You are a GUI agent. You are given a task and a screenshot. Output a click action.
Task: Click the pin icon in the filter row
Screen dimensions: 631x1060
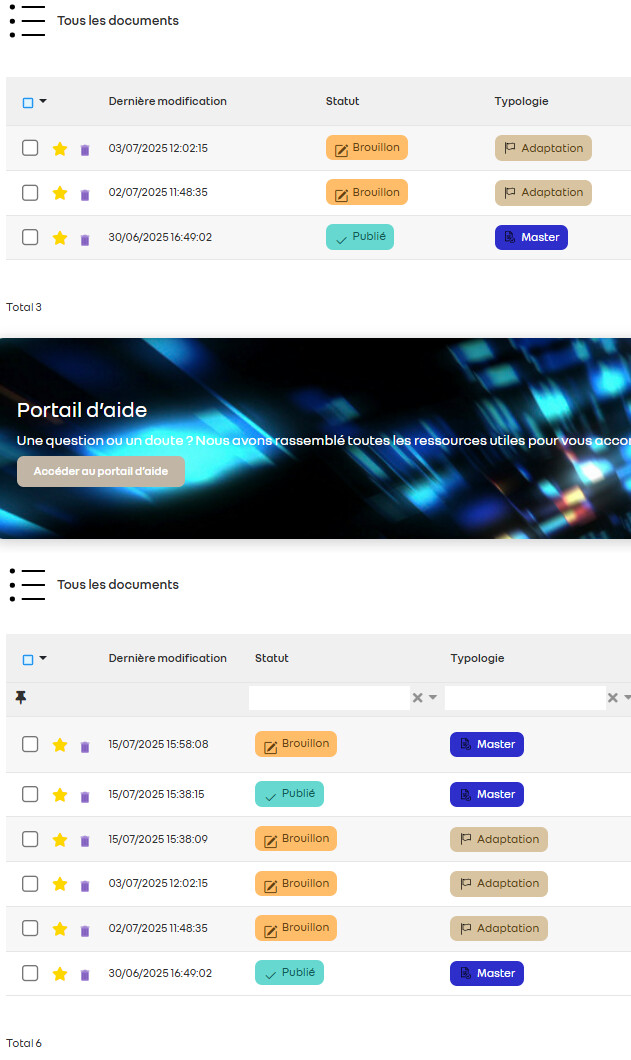pos(21,697)
